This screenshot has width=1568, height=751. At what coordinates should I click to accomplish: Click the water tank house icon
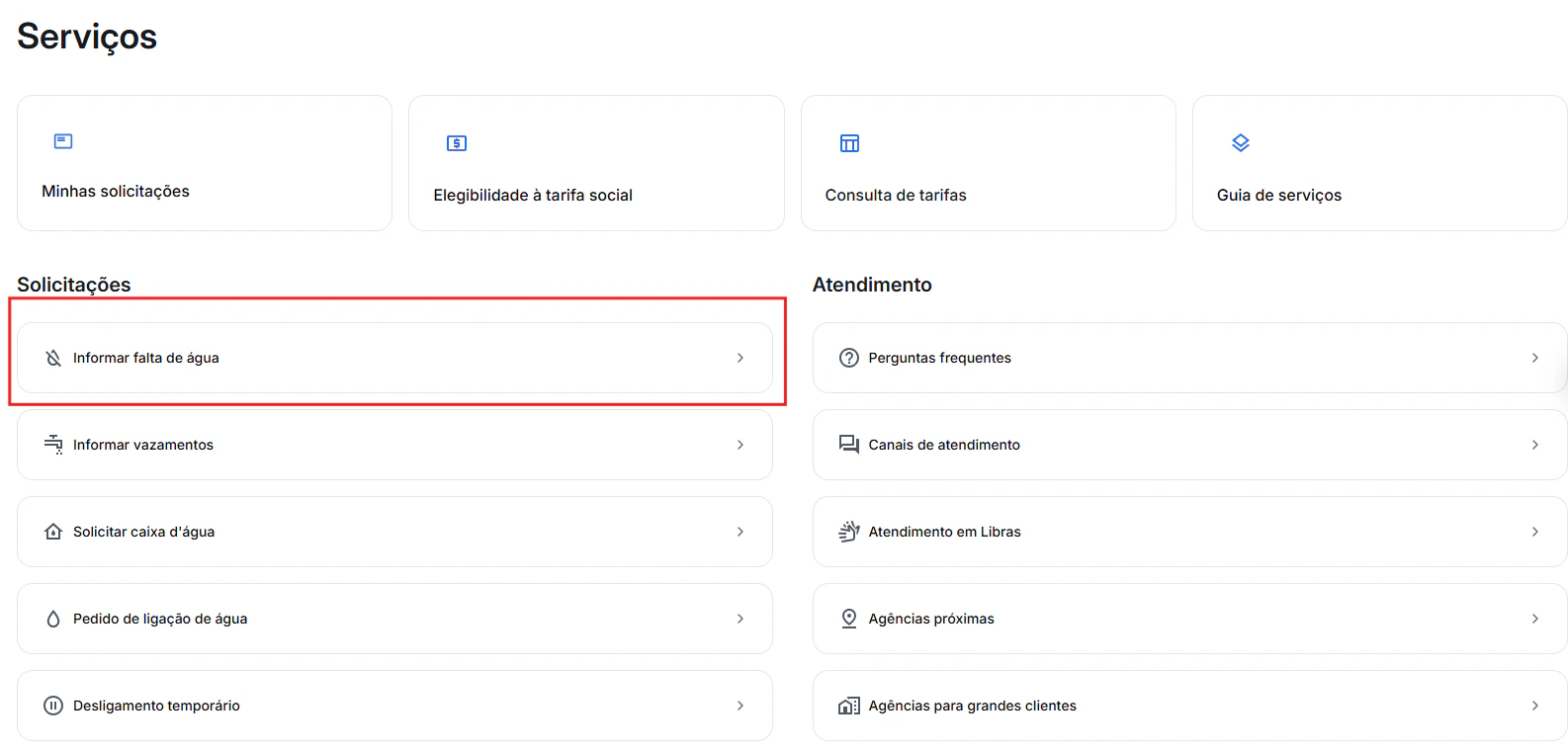[52, 531]
